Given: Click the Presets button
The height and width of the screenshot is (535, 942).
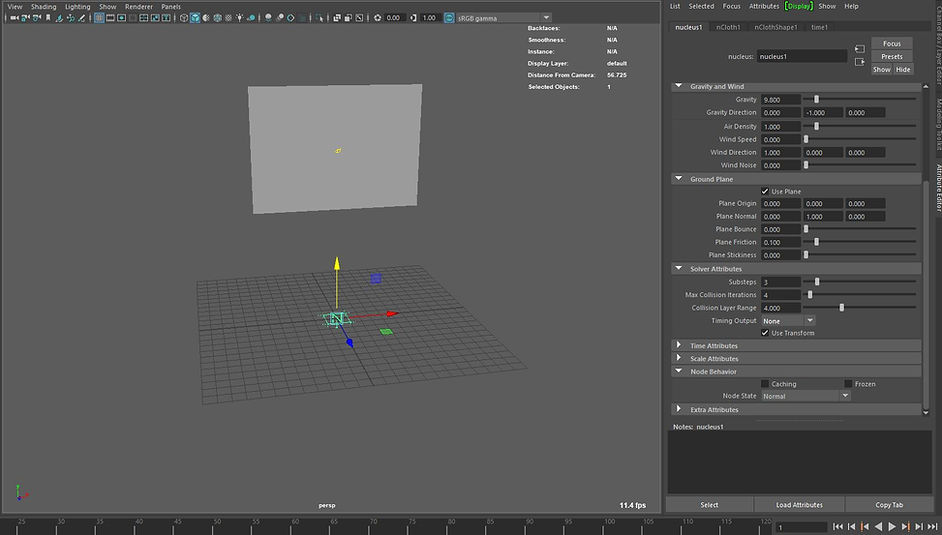Looking at the screenshot, I should tap(892, 56).
